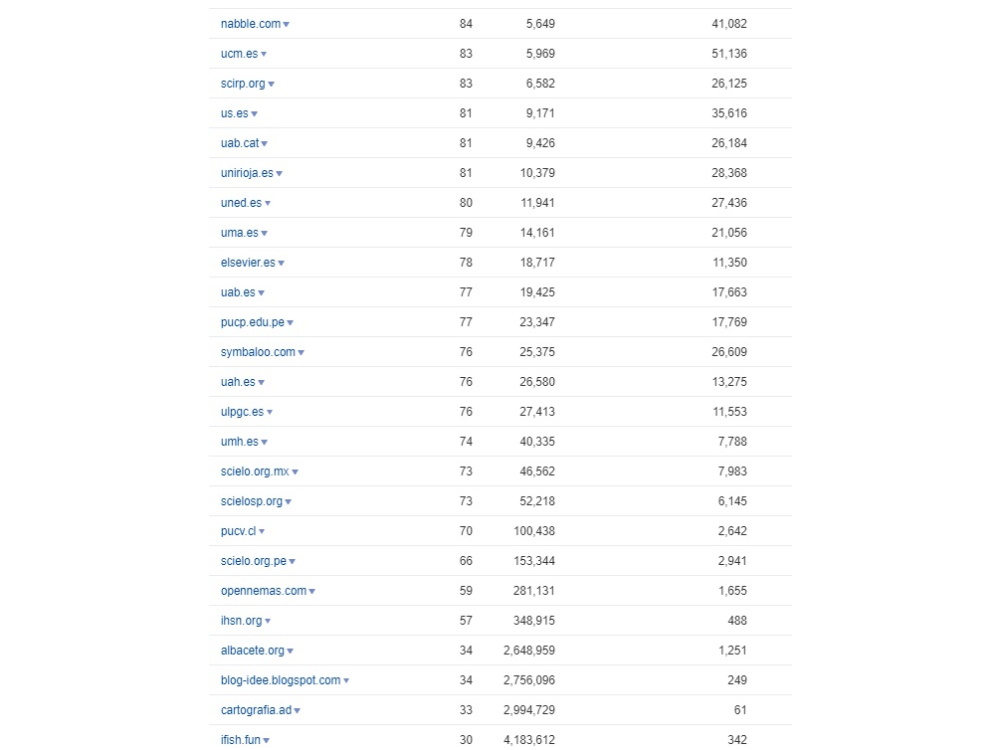The width and height of the screenshot is (1000, 750).
Task: Click the albacete.org domain link
Action: pyautogui.click(x=252, y=650)
